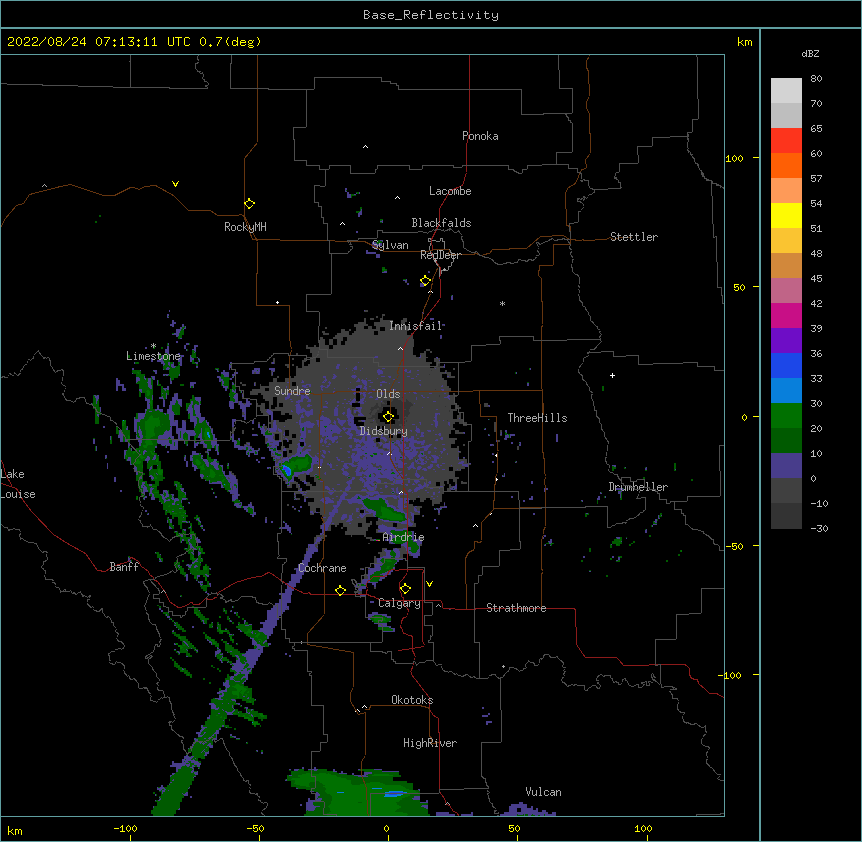The height and width of the screenshot is (842, 862).
Task: Select the white asterisk east of Innisfail
Action: click(x=502, y=303)
